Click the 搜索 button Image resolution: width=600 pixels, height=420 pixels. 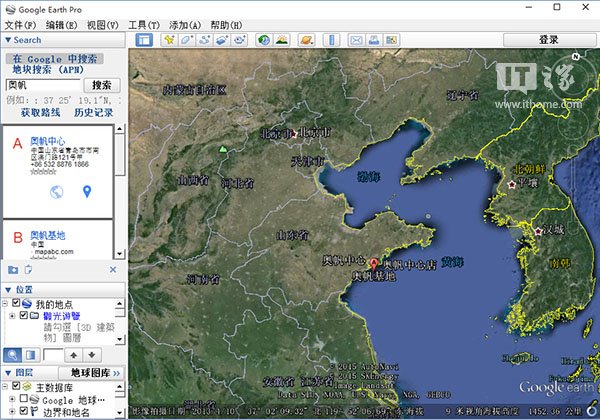pos(102,85)
